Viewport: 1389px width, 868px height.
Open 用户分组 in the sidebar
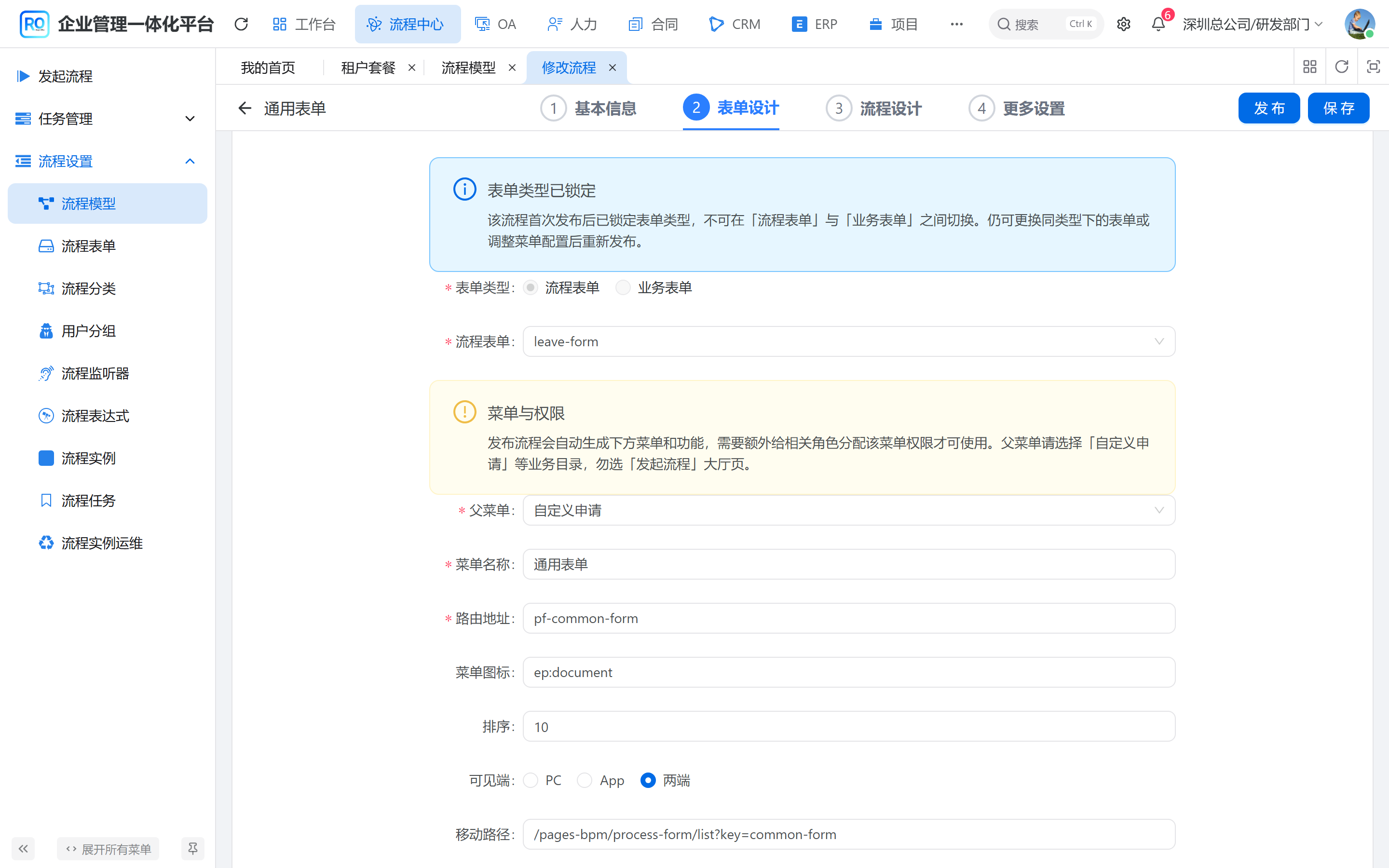108,331
